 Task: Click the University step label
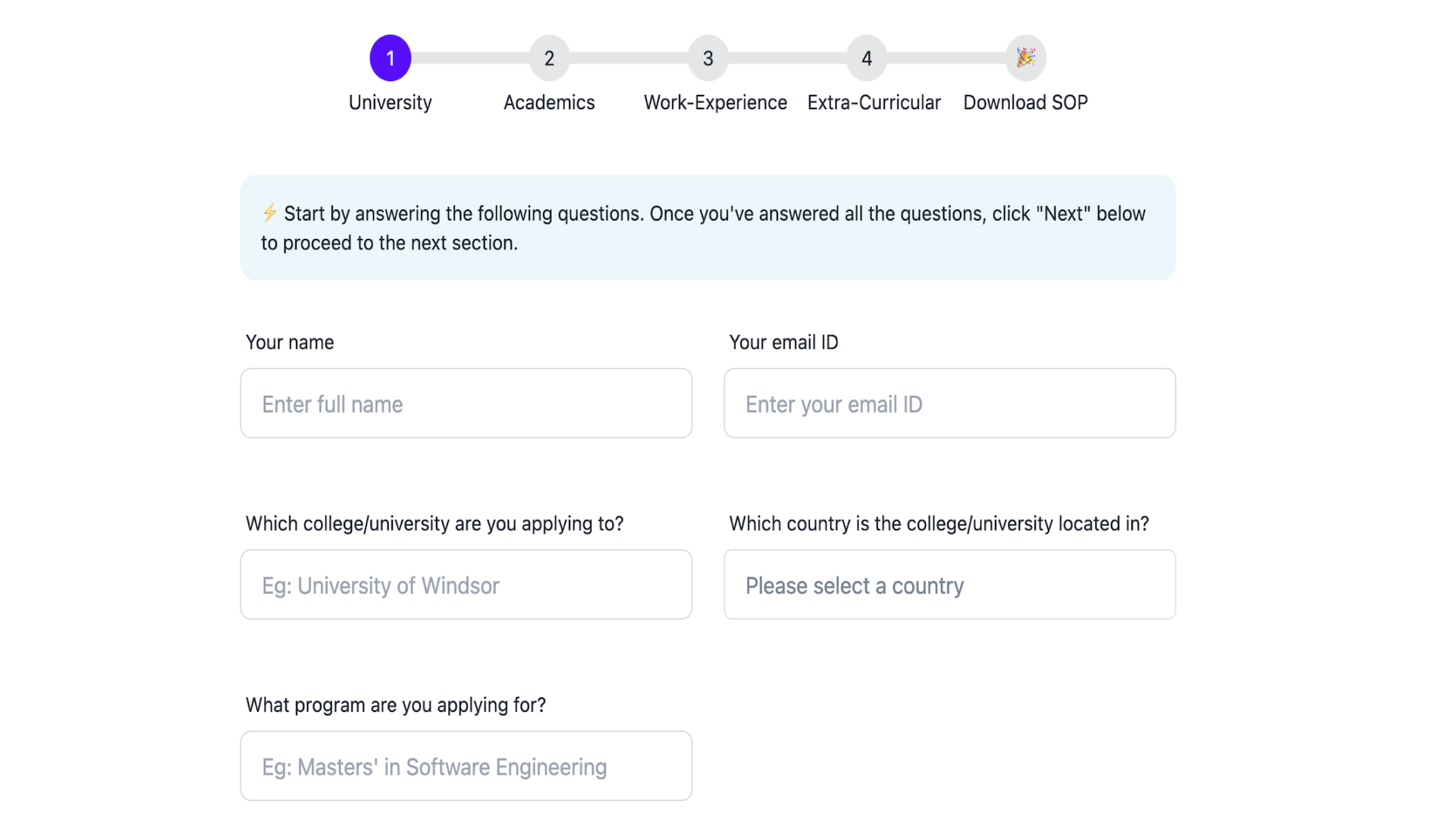coord(390,102)
